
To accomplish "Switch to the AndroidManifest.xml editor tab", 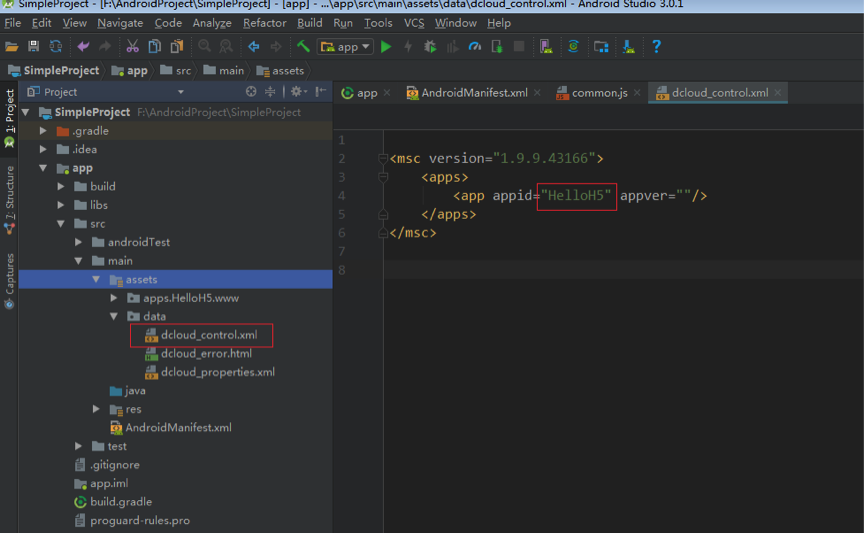I will click(474, 93).
